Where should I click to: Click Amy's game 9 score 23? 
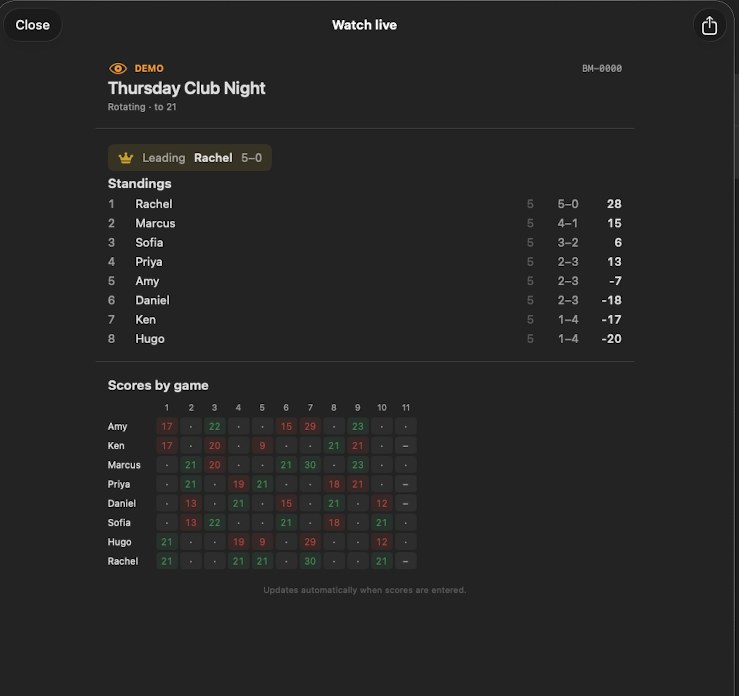tap(358, 426)
